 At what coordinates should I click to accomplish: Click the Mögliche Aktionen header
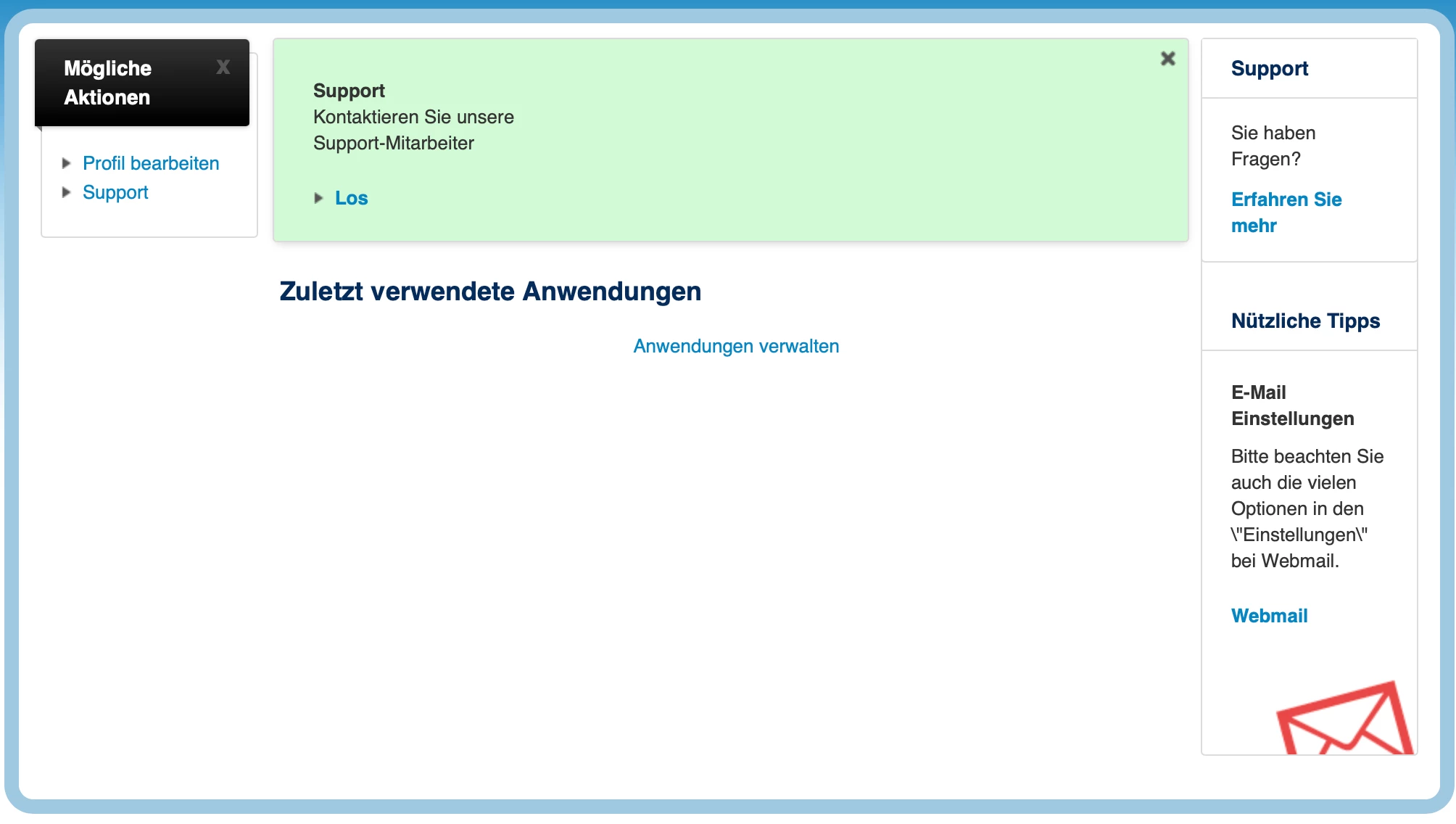click(109, 83)
